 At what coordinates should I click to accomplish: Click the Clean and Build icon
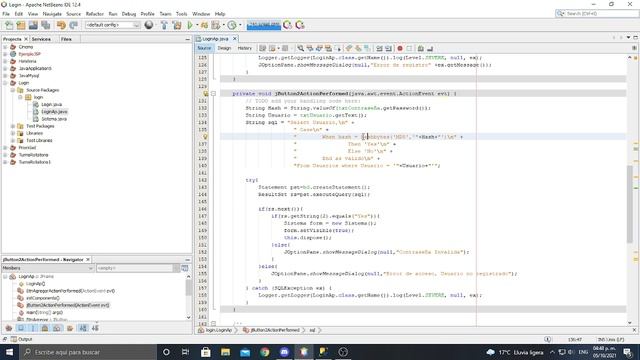(x=177, y=25)
